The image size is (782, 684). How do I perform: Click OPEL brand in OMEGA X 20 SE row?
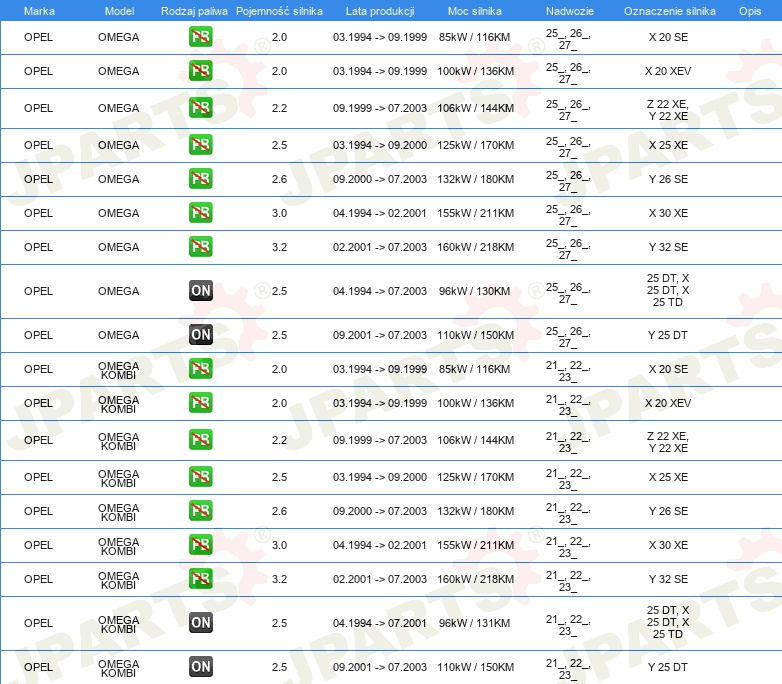(x=38, y=37)
